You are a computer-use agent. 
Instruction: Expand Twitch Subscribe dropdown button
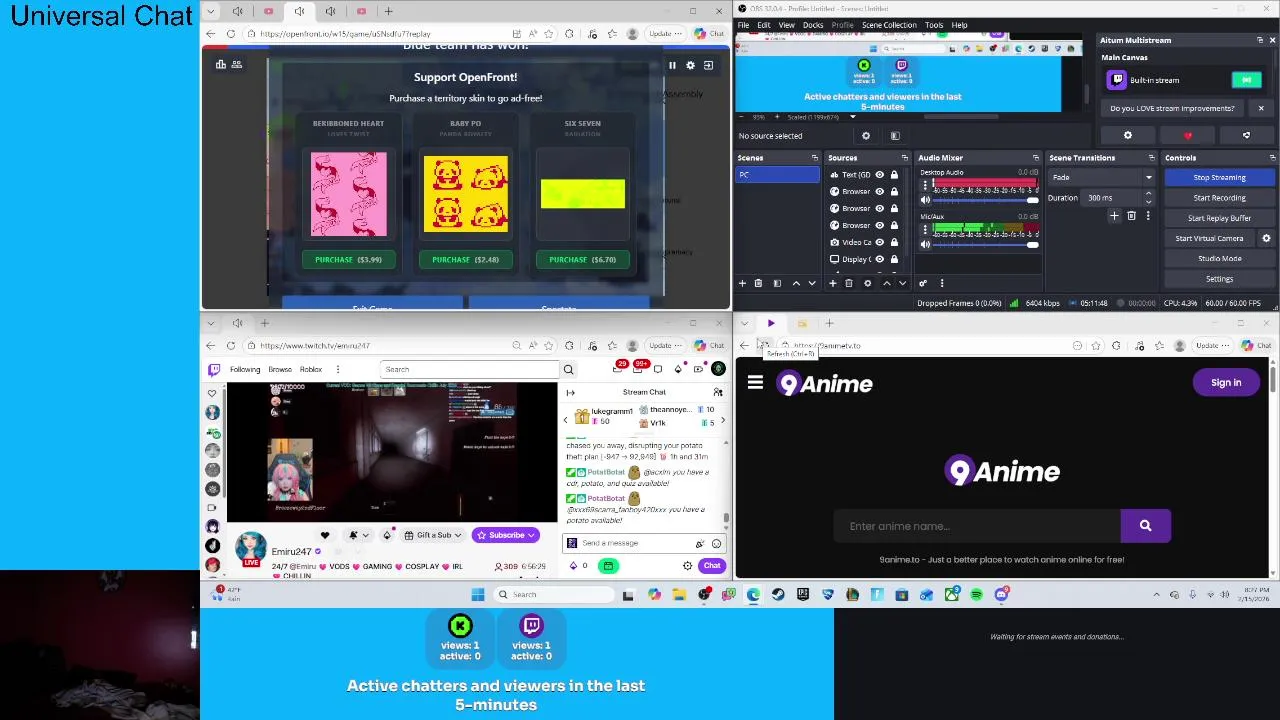[533, 535]
